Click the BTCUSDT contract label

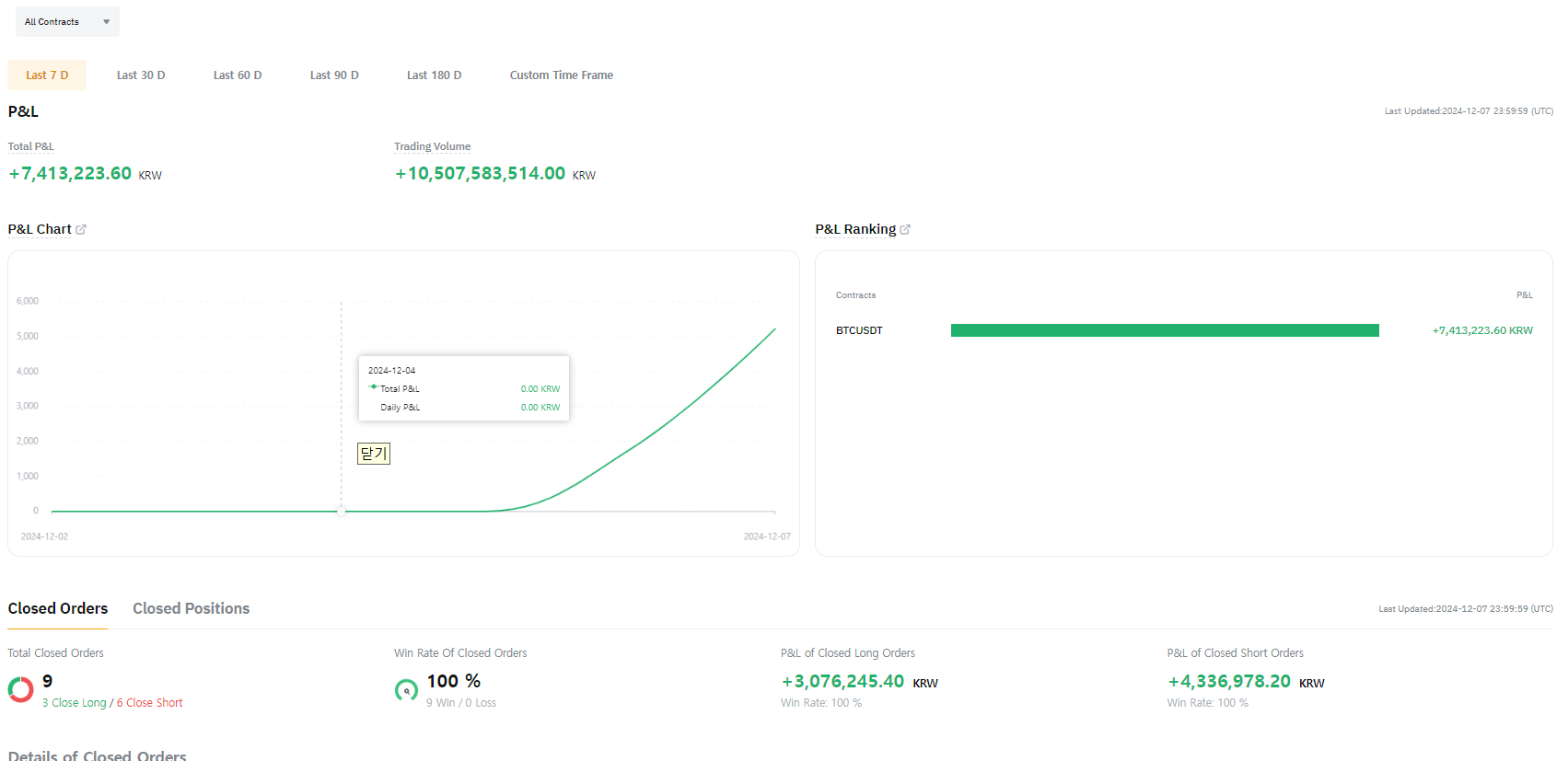click(x=859, y=330)
